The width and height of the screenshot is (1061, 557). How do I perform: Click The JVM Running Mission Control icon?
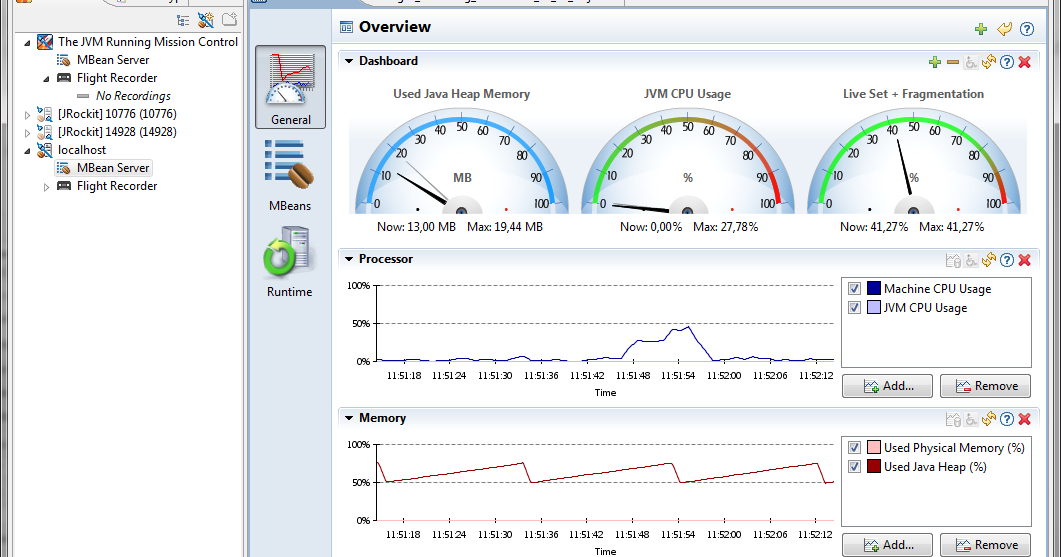pyautogui.click(x=45, y=42)
